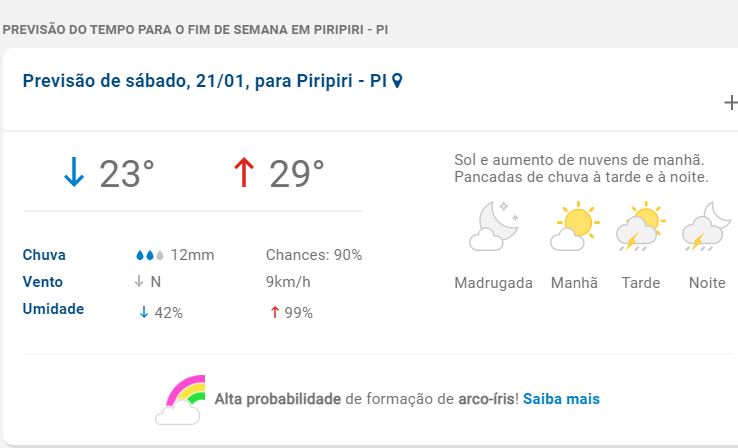Image resolution: width=738 pixels, height=448 pixels.
Task: Click the Tarde thunderstorm icon
Action: (x=640, y=227)
